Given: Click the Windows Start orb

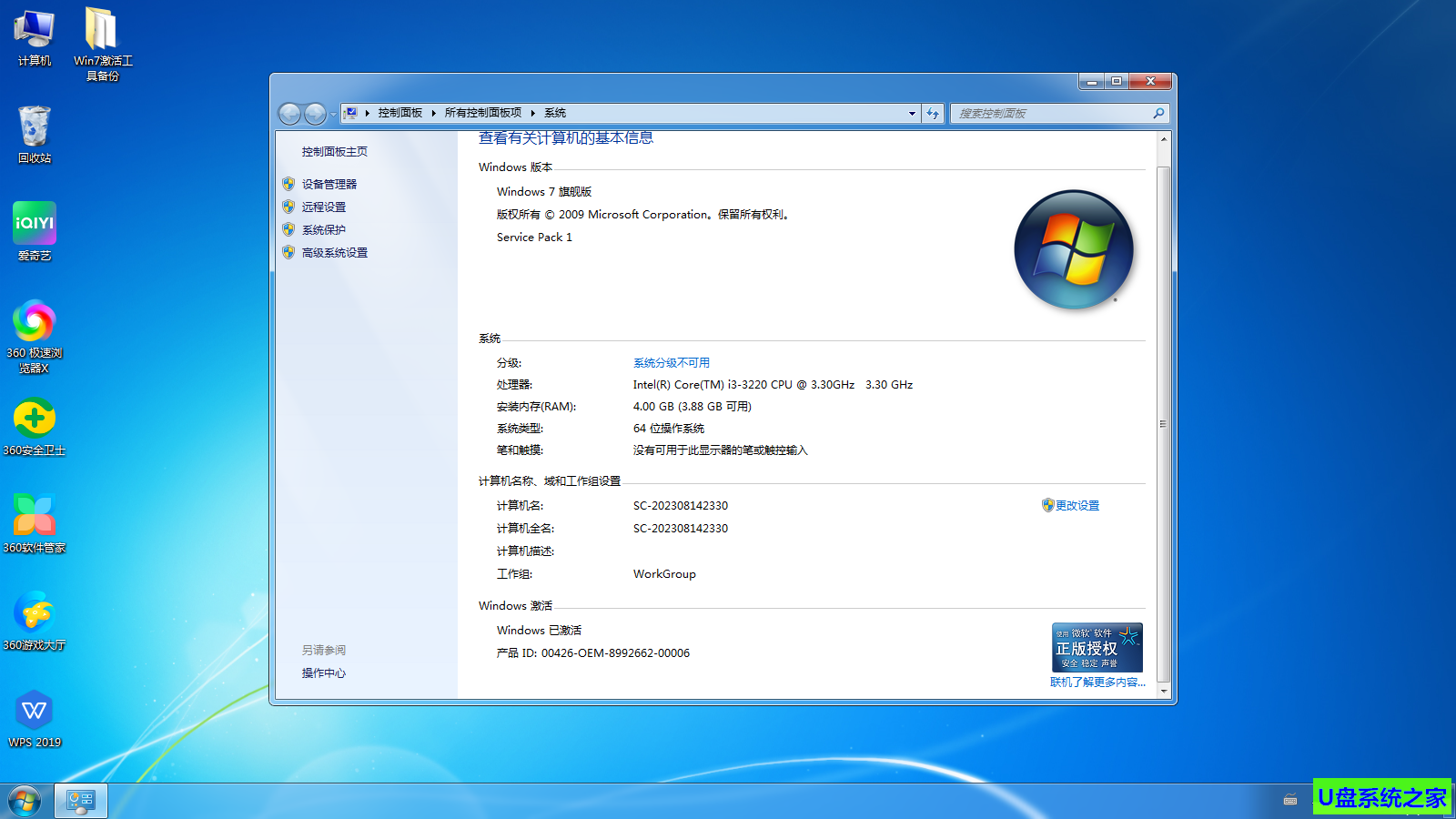Looking at the screenshot, I should point(25,801).
